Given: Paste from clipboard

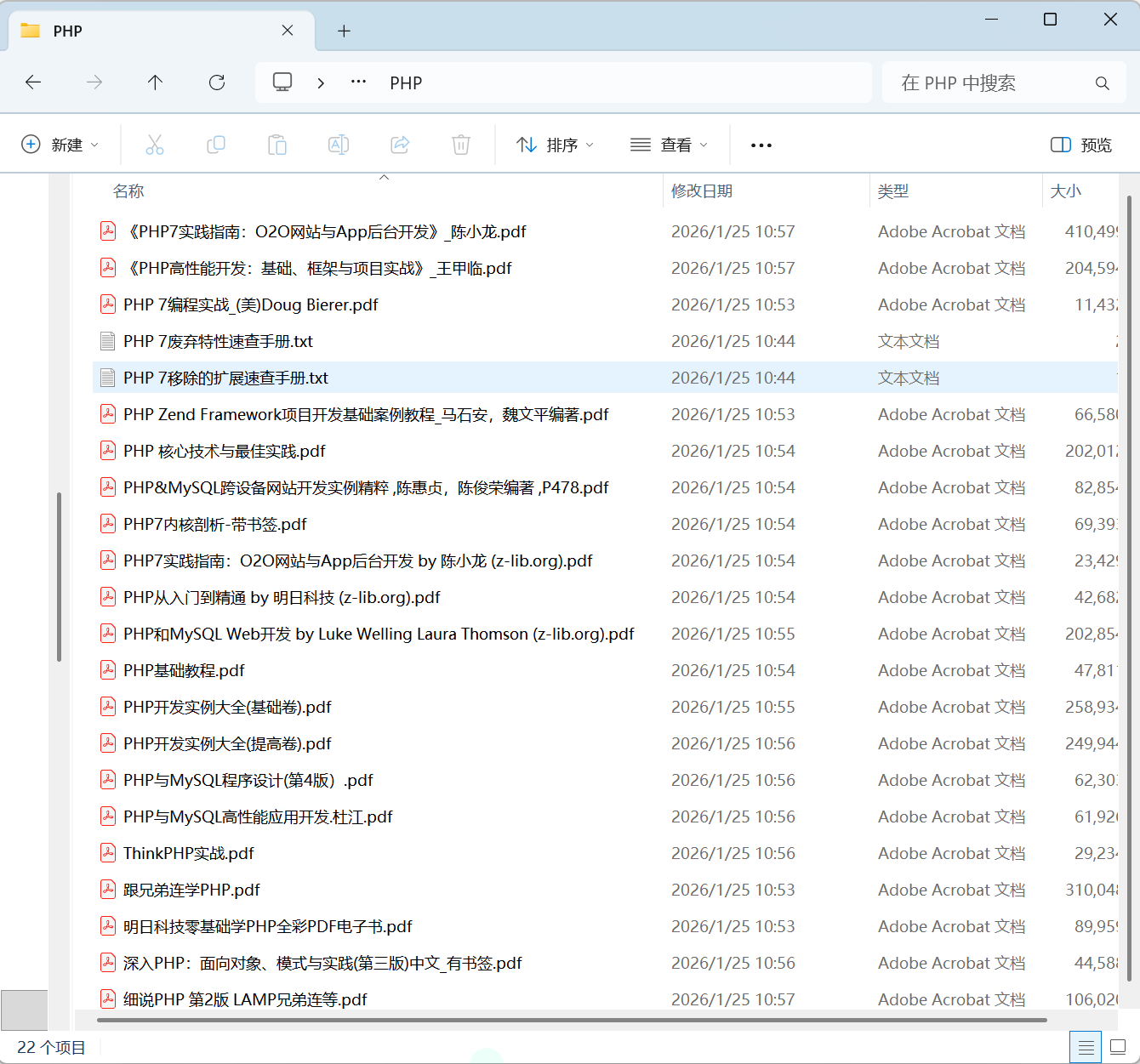Looking at the screenshot, I should point(277,145).
